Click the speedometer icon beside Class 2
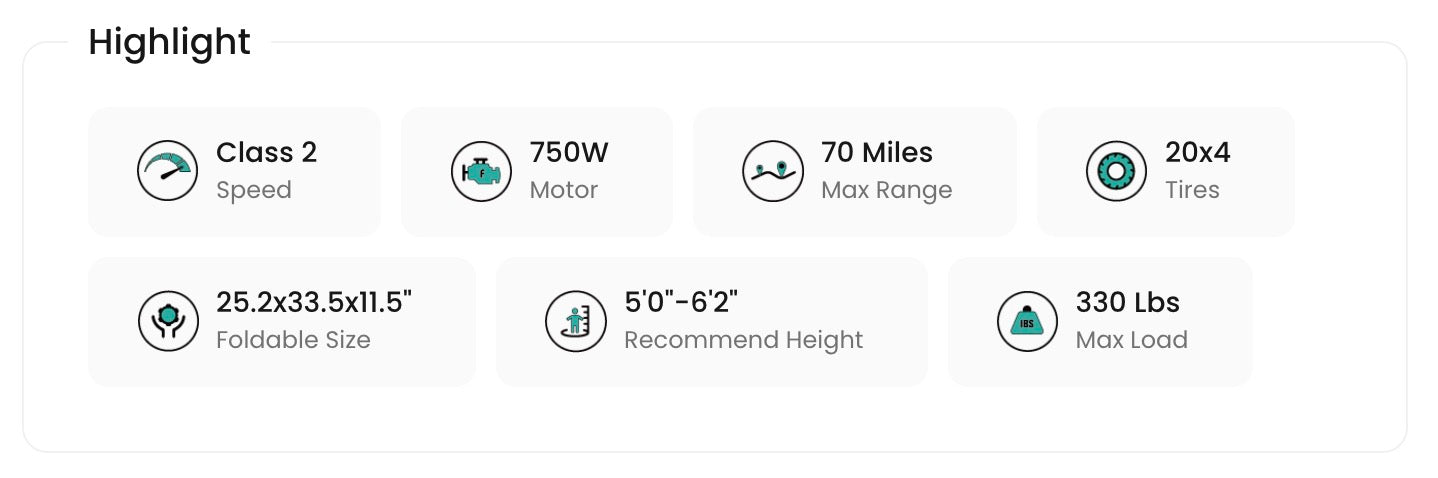The image size is (1438, 478). (x=167, y=171)
